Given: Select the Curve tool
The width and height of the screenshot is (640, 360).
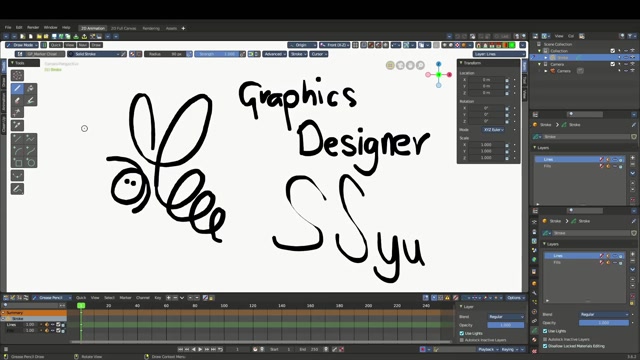Looking at the screenshot, I should point(31,151).
